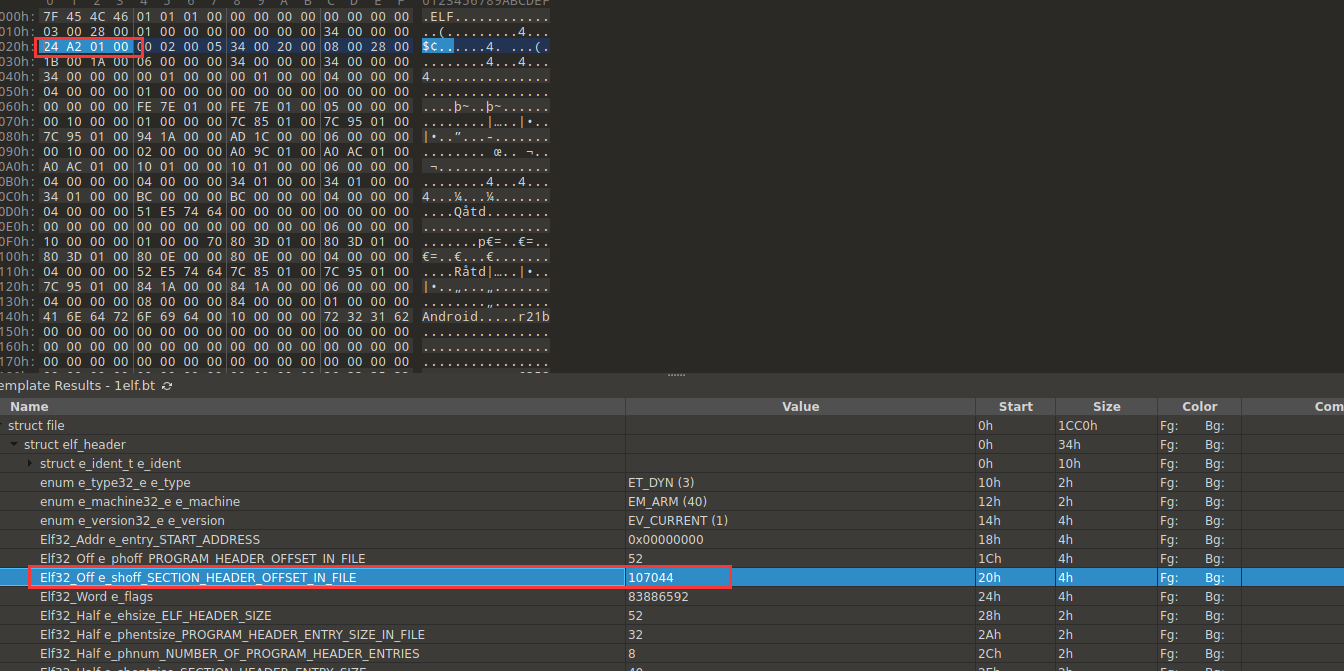Select the e_phoff_PROGRAM_HEADER_OFFSET_IN_FILE row
This screenshot has height=671, width=1344.
672,559
